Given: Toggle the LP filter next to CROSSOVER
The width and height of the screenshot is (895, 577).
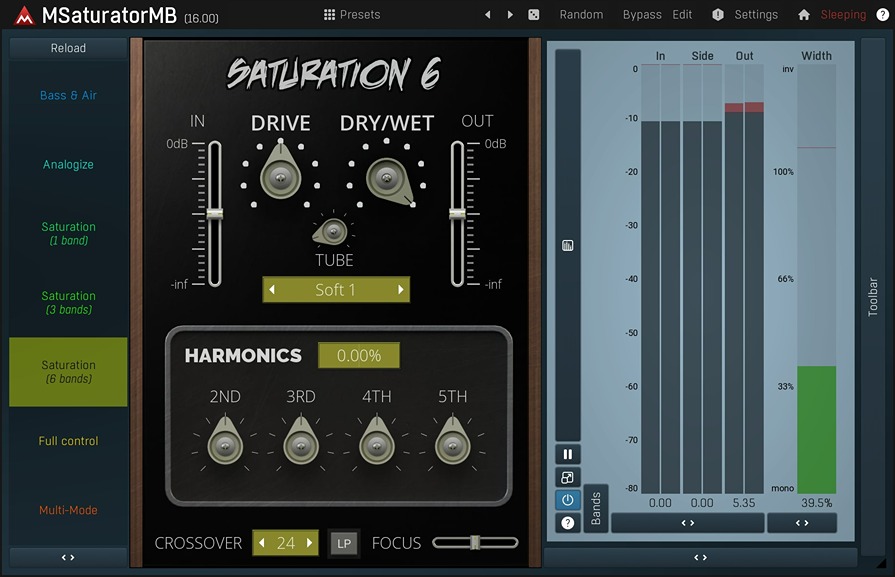Looking at the screenshot, I should [344, 543].
